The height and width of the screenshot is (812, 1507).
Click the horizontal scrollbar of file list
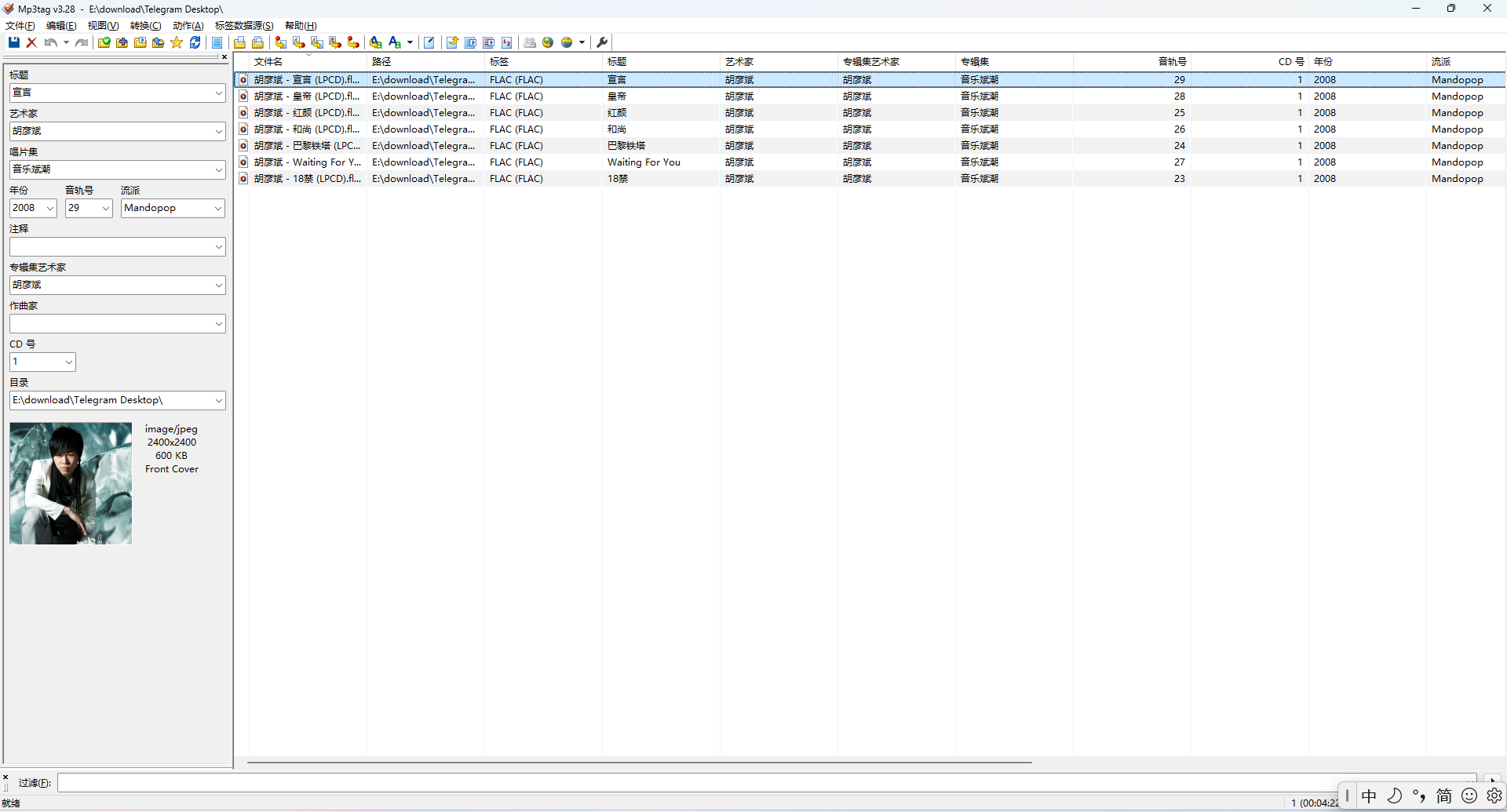[639, 762]
